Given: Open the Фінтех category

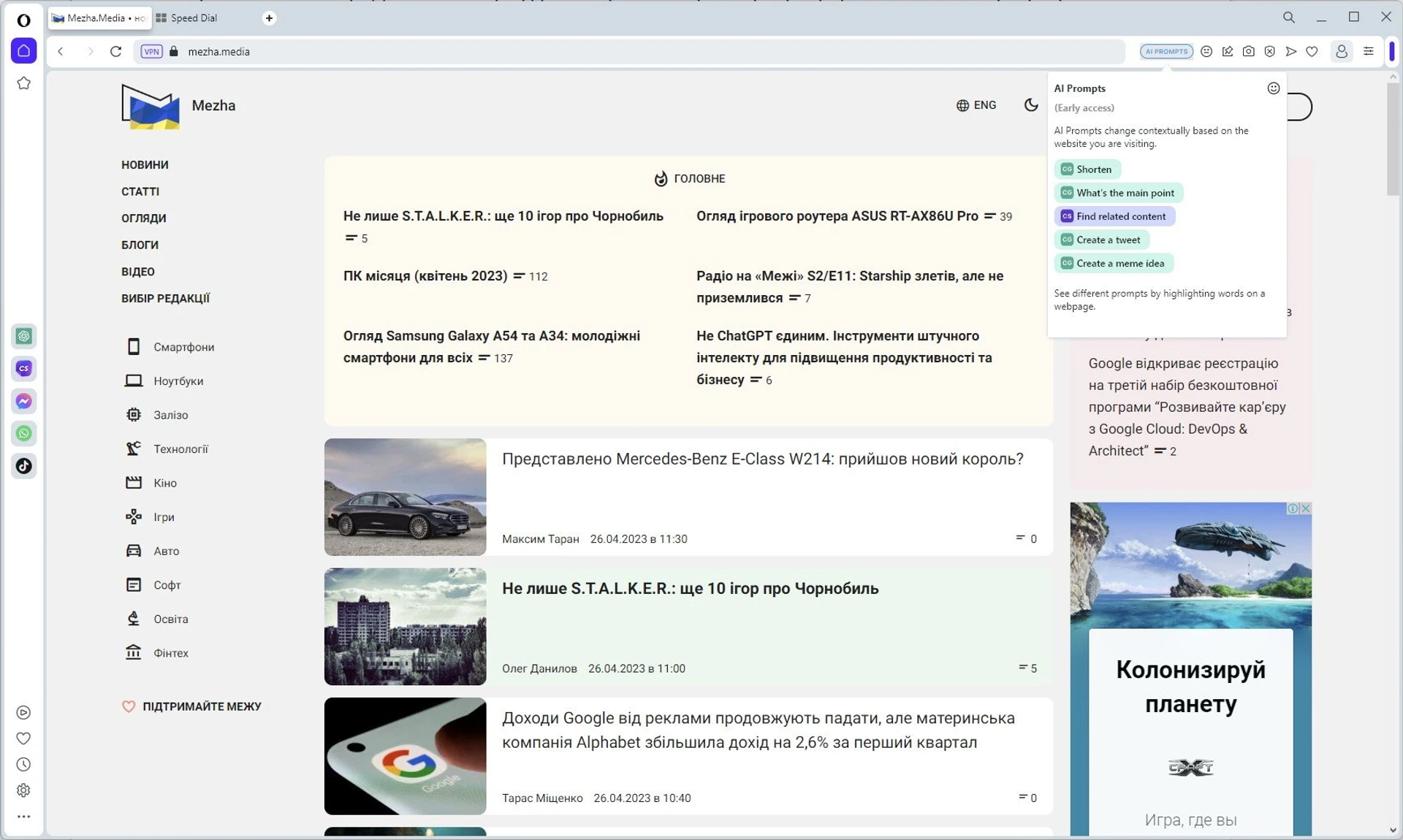Looking at the screenshot, I should tap(157, 653).
